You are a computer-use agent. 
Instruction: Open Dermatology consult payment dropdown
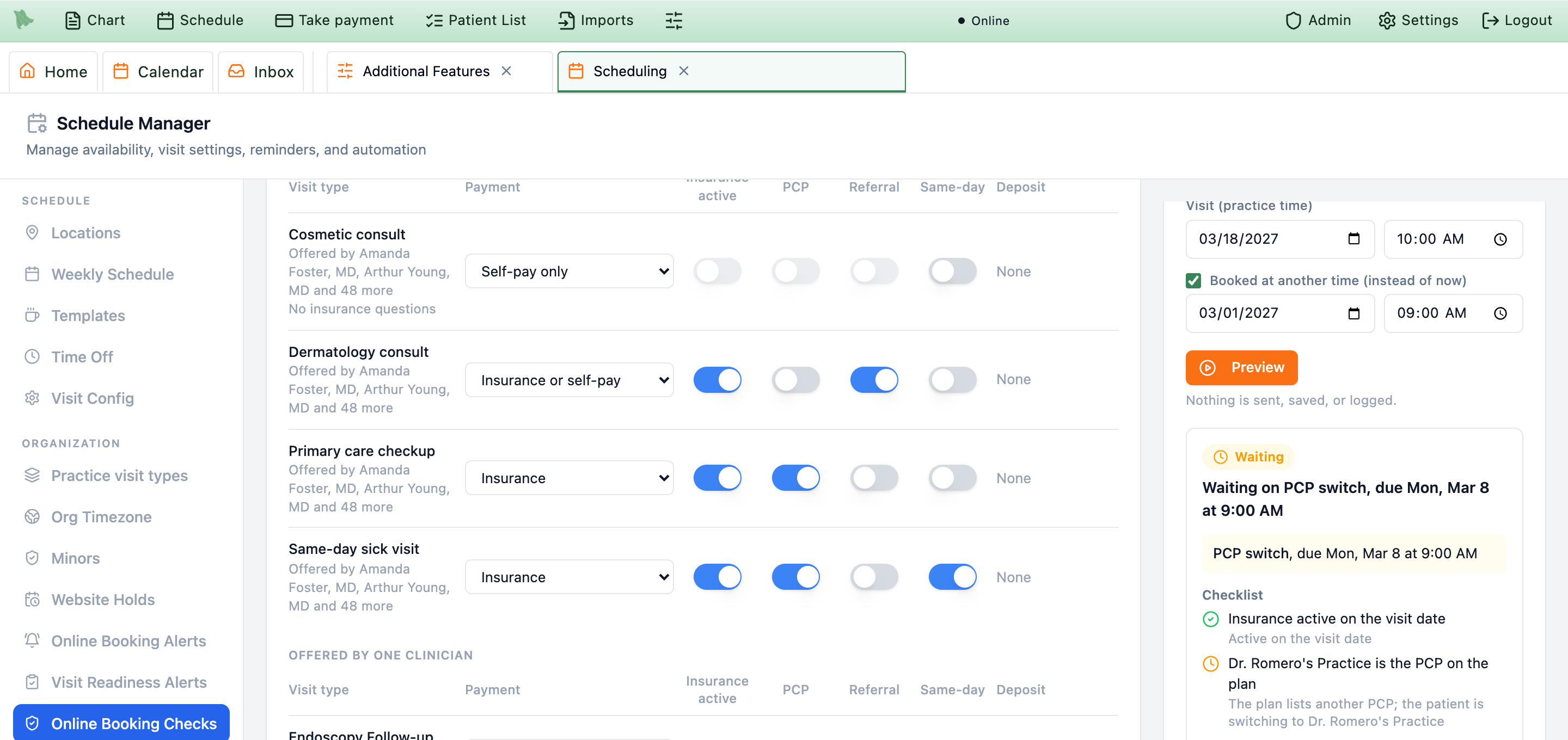coord(569,380)
